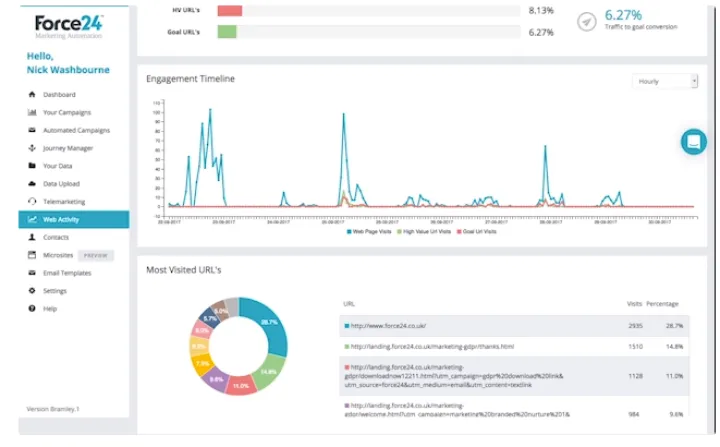Screen dimensions: 720x447
Task: Click the marketing-gdpr/thanks.html URL link
Action: click(431, 347)
